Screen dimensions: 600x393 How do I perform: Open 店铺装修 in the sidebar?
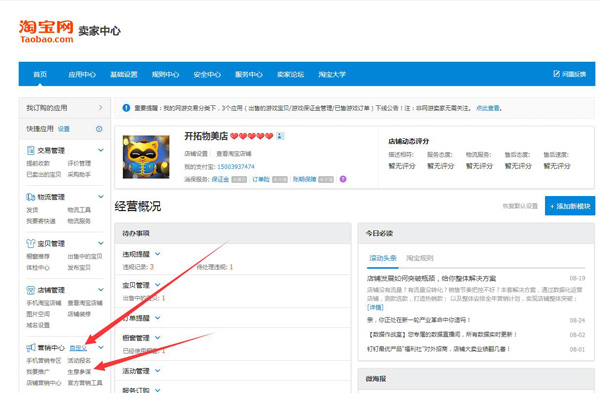(79, 314)
